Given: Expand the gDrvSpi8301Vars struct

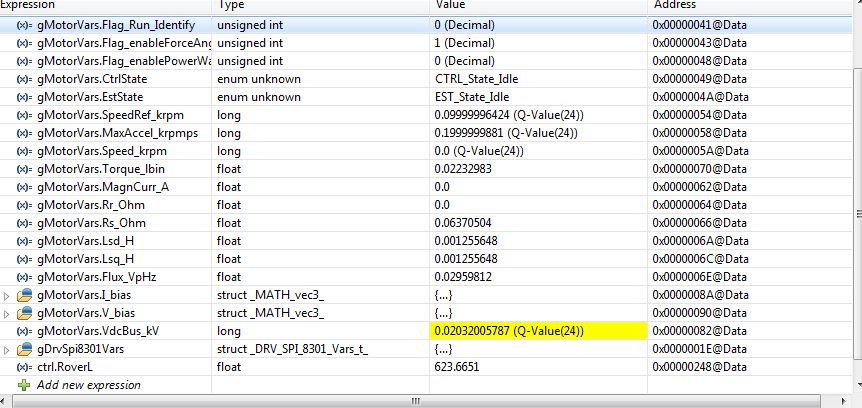Looking at the screenshot, I should click(x=7, y=350).
